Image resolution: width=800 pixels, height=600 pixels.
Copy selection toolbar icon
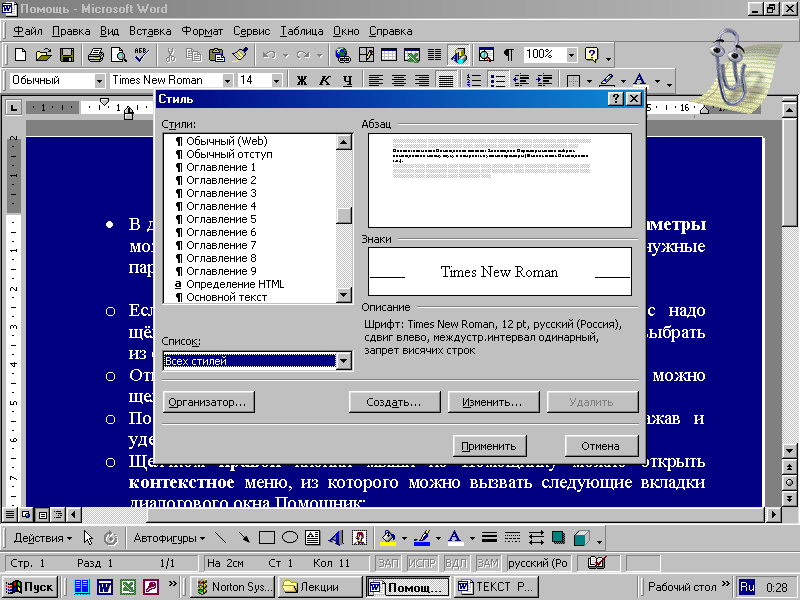click(x=193, y=55)
